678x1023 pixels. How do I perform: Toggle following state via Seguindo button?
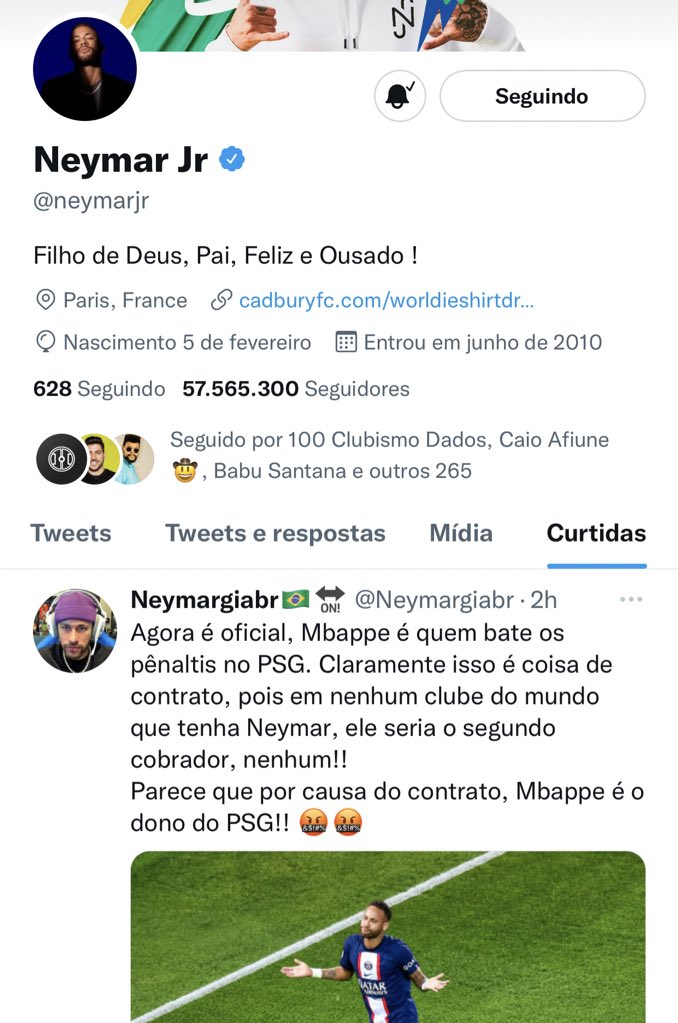(542, 95)
